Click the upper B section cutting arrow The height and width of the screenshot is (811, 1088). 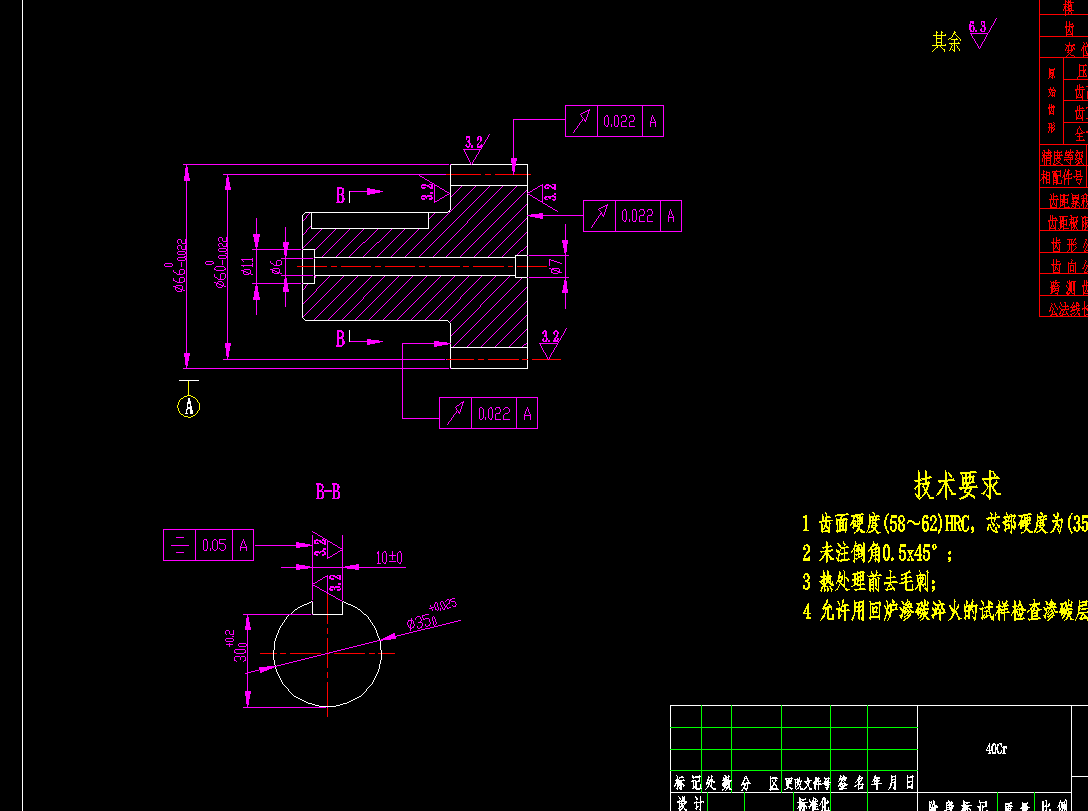pos(359,195)
